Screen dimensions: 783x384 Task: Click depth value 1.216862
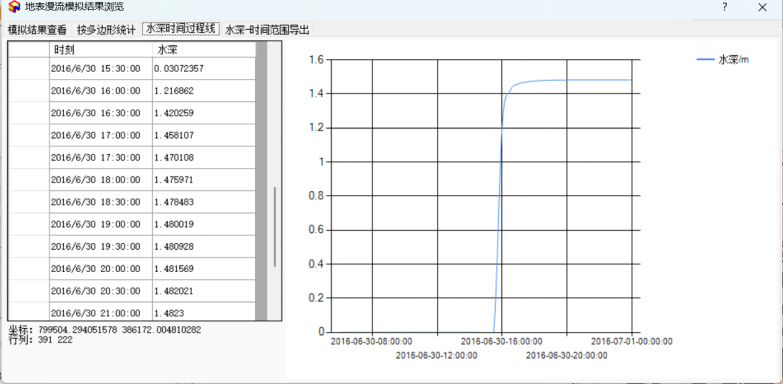tap(204, 91)
